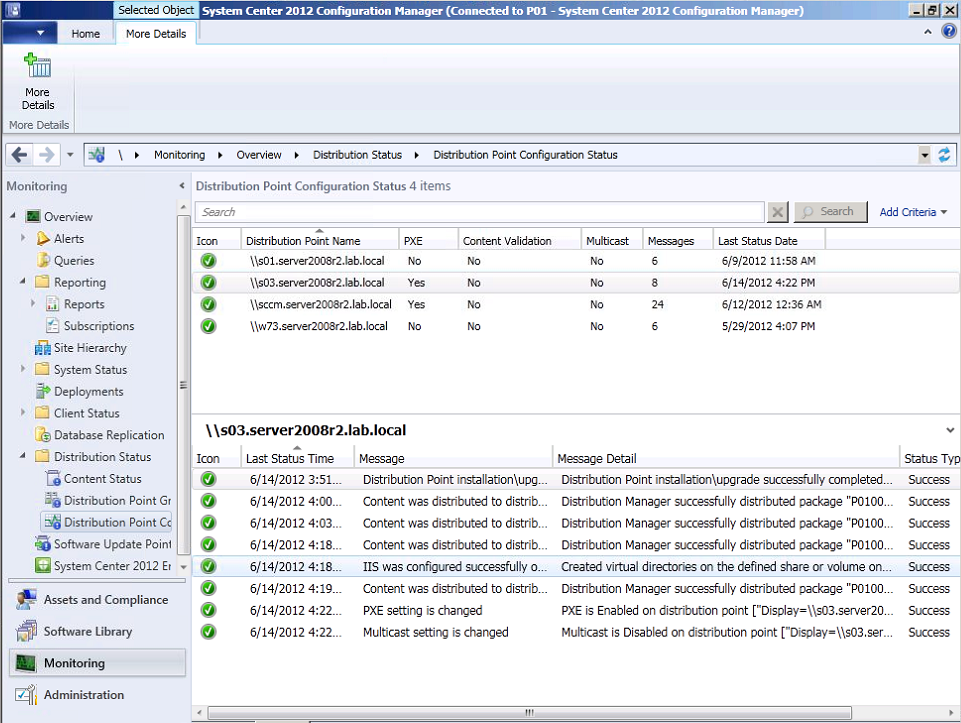
Task: Switch to the Home ribbon tab
Action: click(x=85, y=34)
